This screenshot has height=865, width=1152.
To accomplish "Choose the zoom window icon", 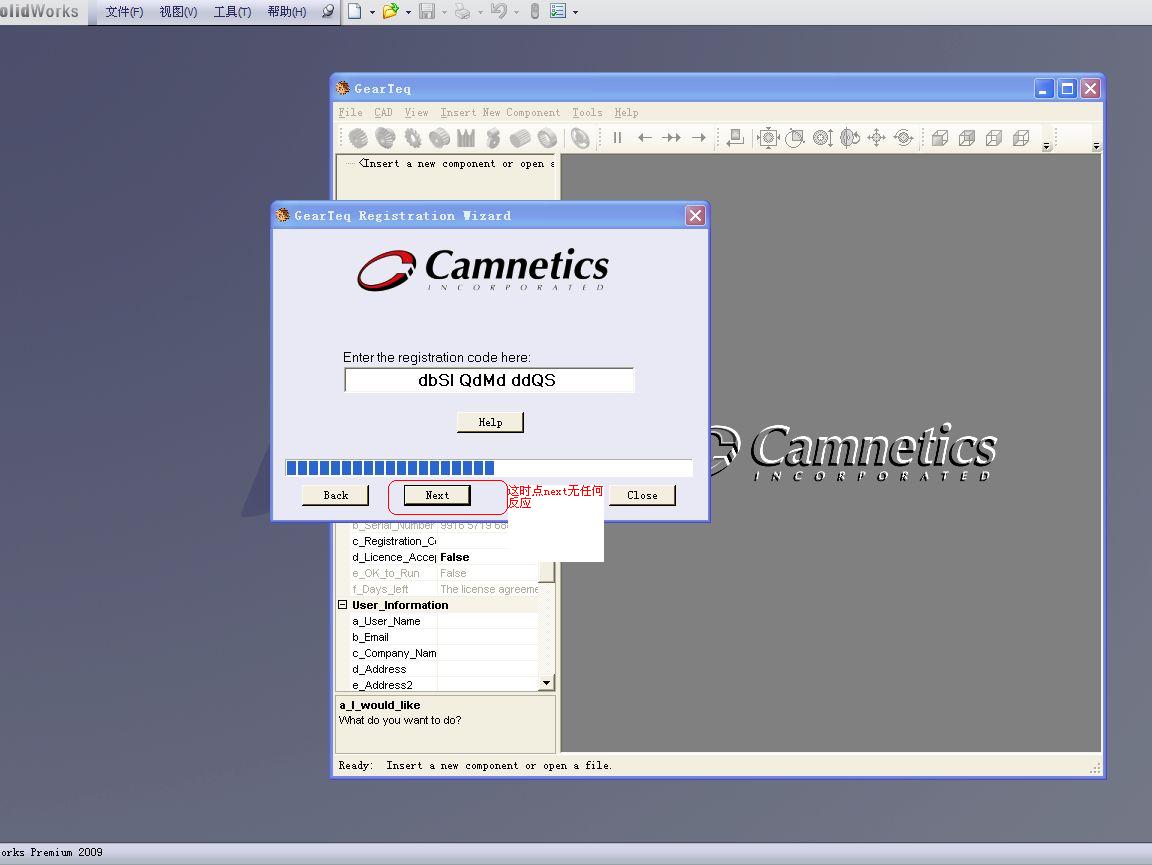I will pos(795,137).
